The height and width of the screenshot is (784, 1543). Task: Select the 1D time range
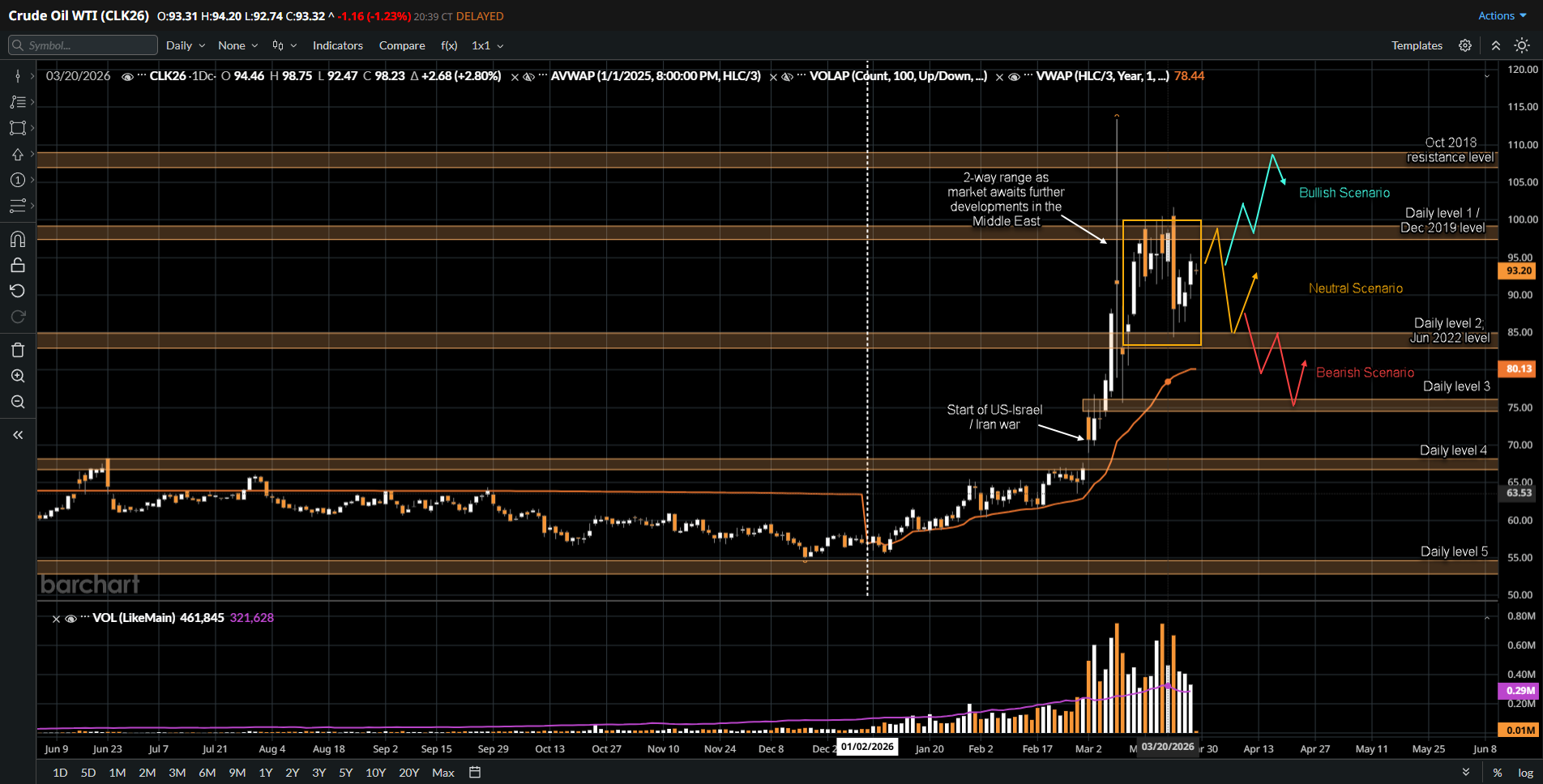tap(60, 773)
